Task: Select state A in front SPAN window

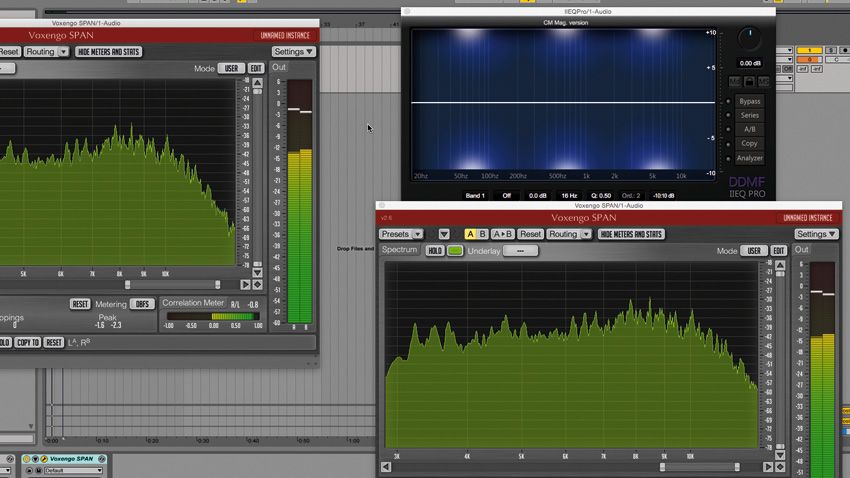Action: (470, 234)
